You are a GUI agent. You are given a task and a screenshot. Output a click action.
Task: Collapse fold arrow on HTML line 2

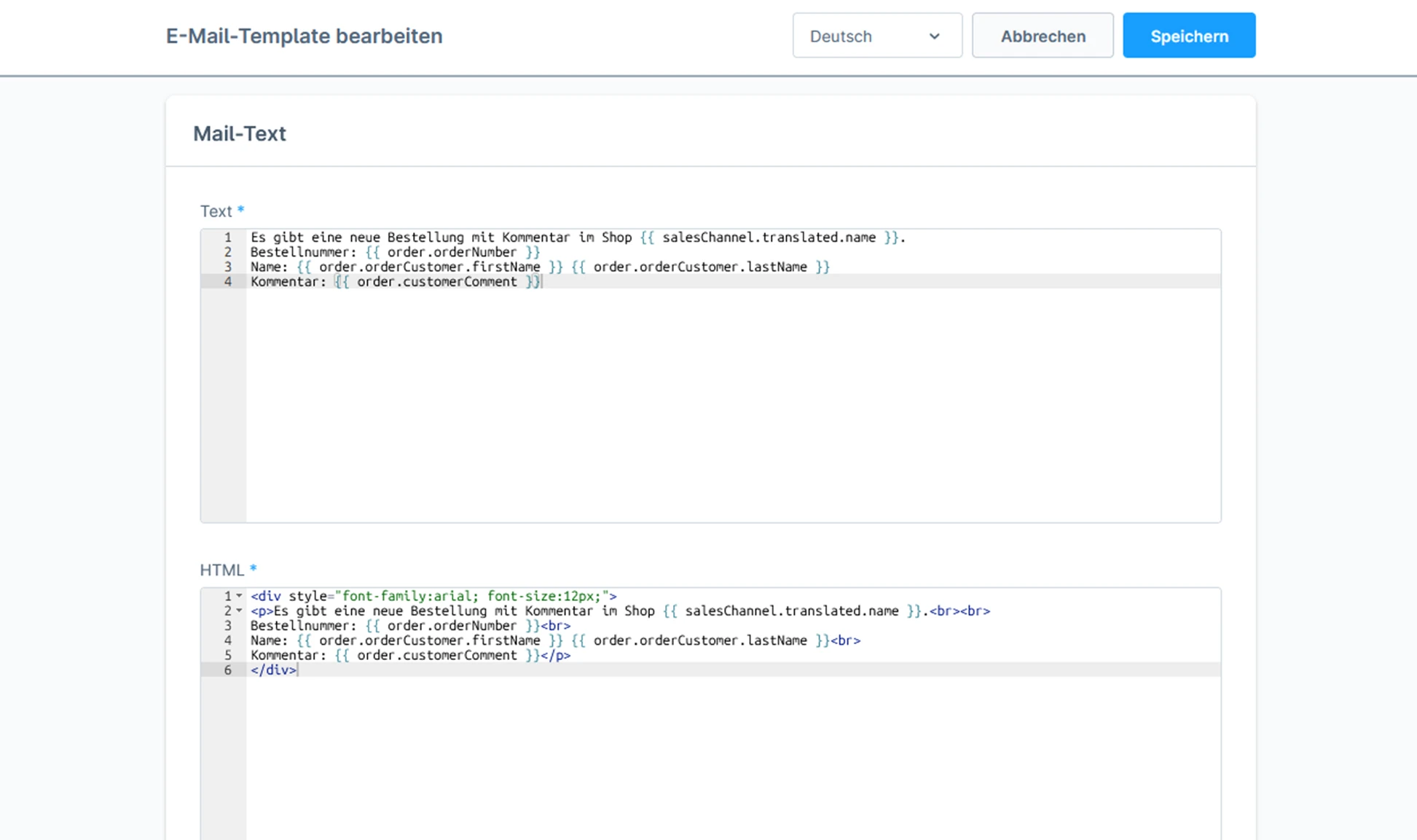[239, 611]
